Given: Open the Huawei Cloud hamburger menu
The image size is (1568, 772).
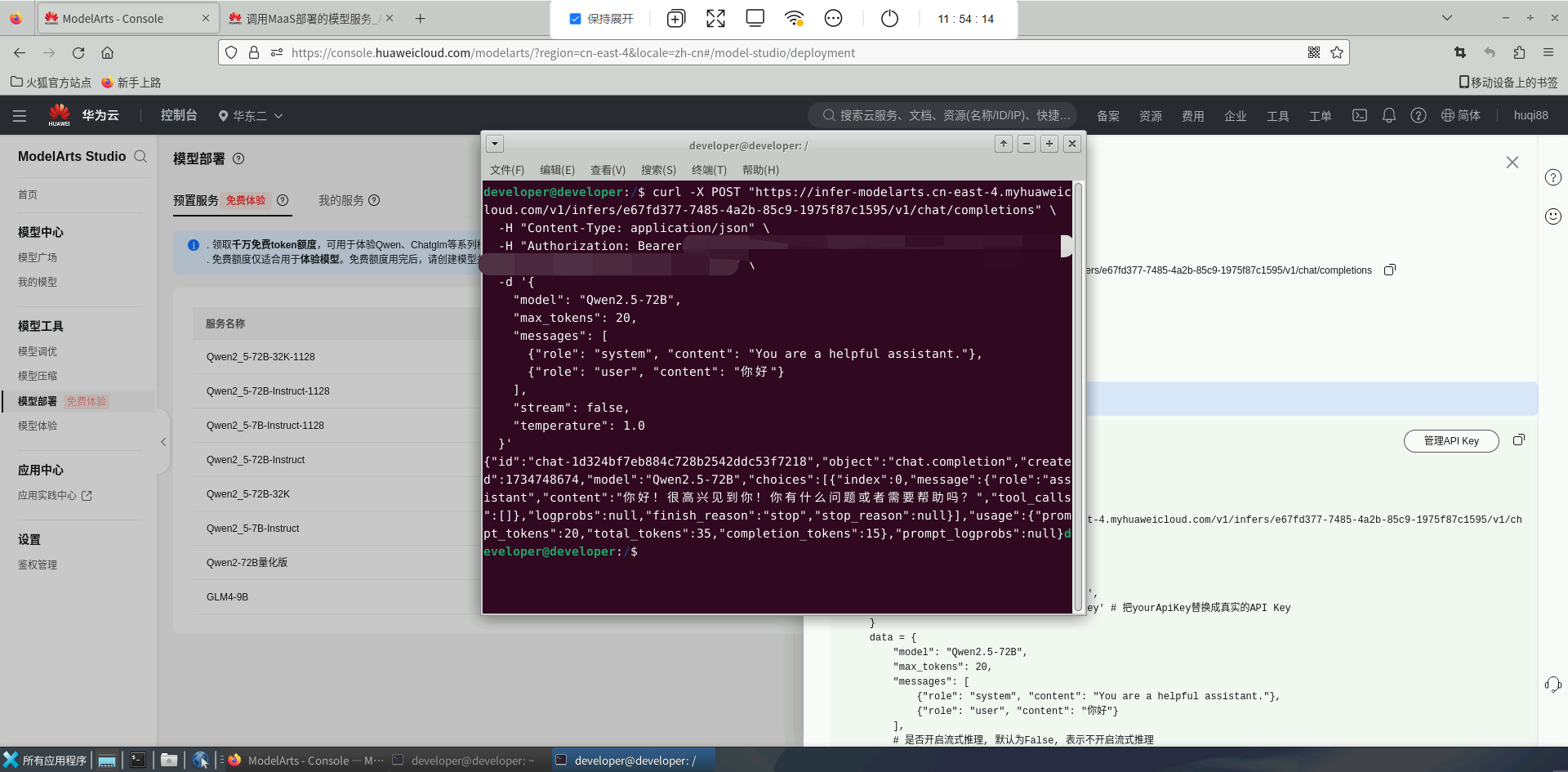Looking at the screenshot, I should point(20,116).
